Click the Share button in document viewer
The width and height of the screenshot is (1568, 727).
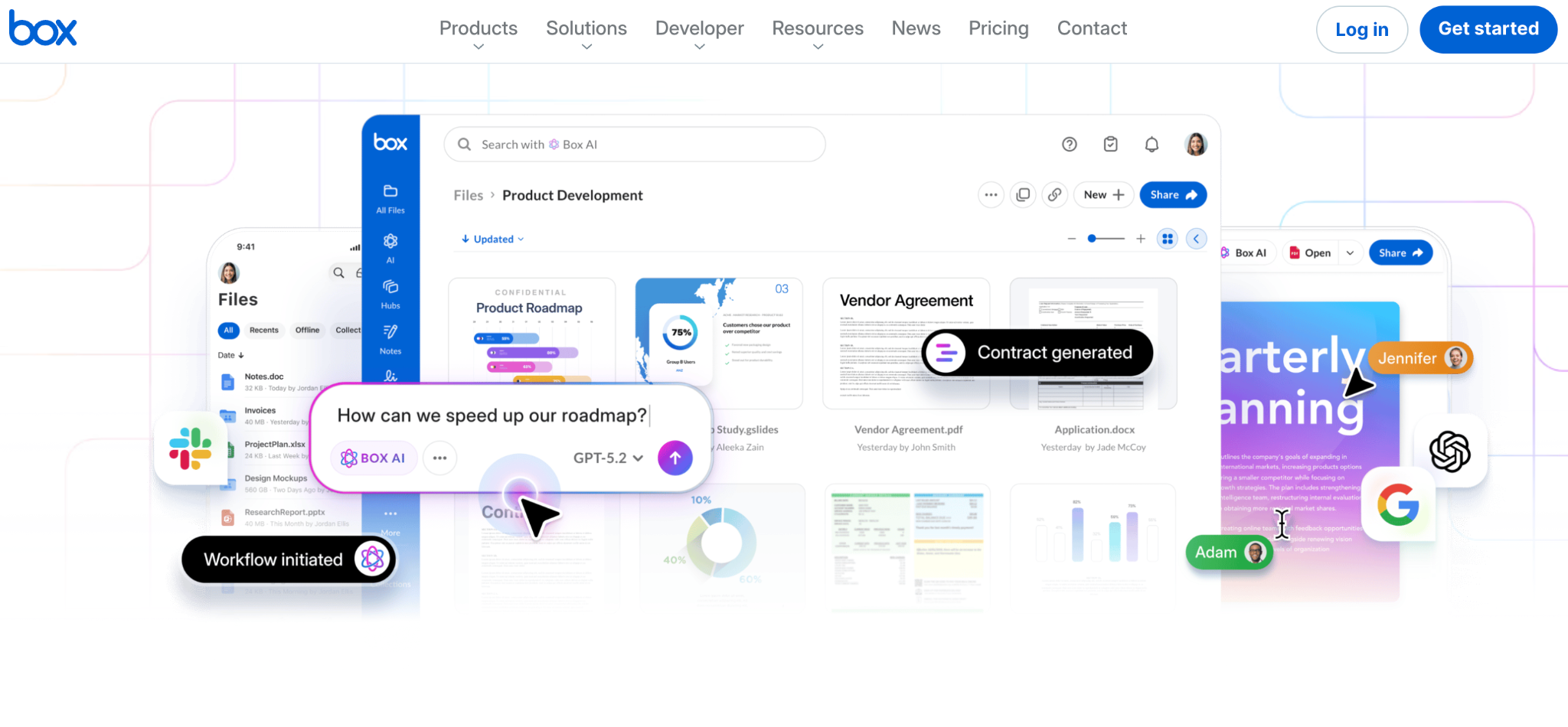[1400, 253]
